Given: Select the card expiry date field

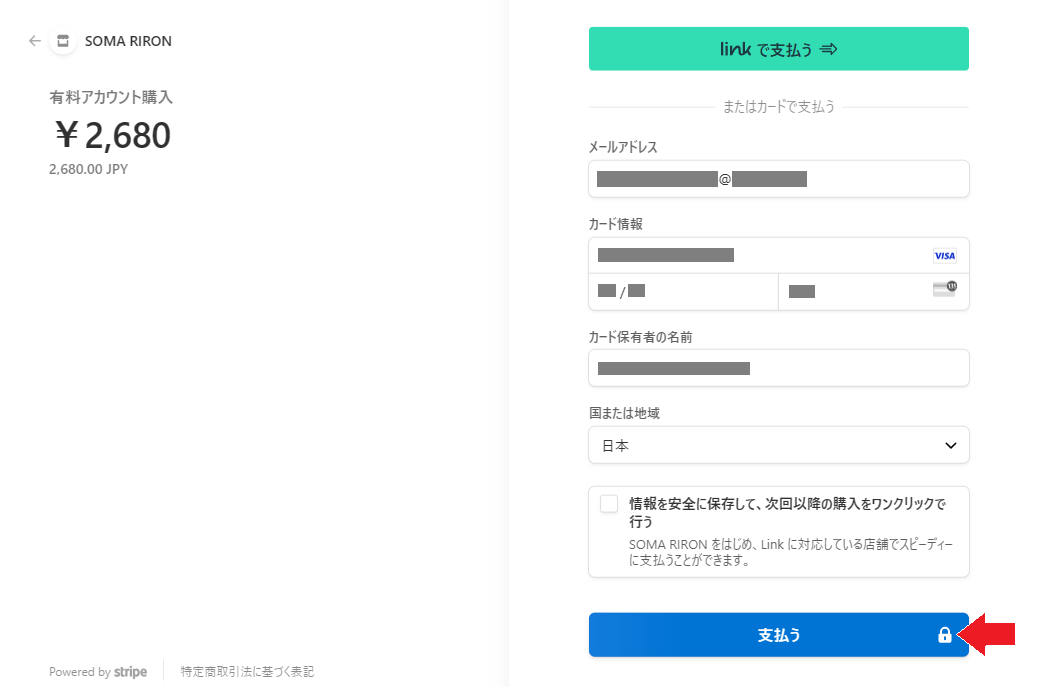Looking at the screenshot, I should (x=683, y=292).
